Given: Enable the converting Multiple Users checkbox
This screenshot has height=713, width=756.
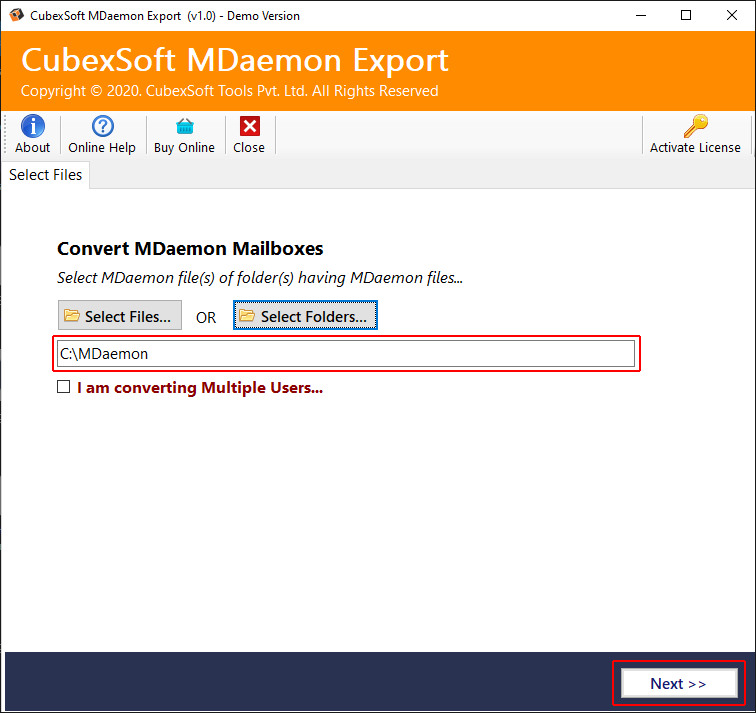Looking at the screenshot, I should pyautogui.click(x=64, y=387).
